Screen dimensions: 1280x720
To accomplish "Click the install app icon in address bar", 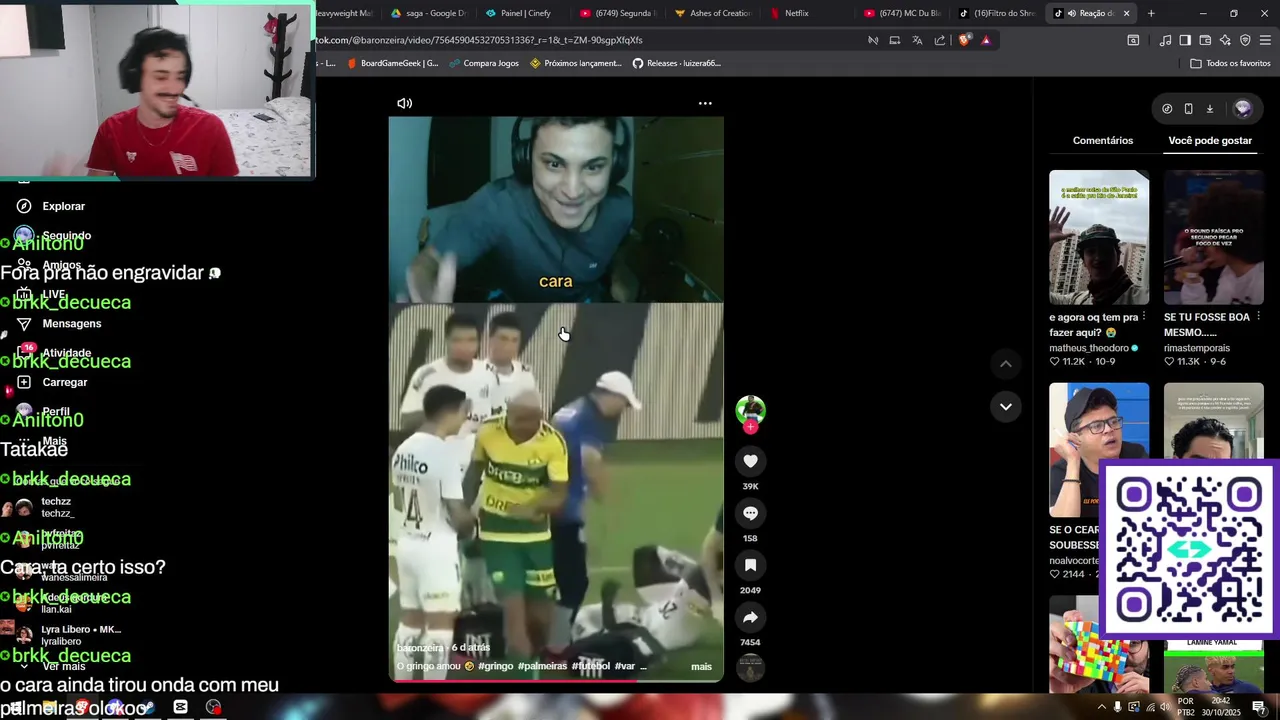I will click(895, 40).
